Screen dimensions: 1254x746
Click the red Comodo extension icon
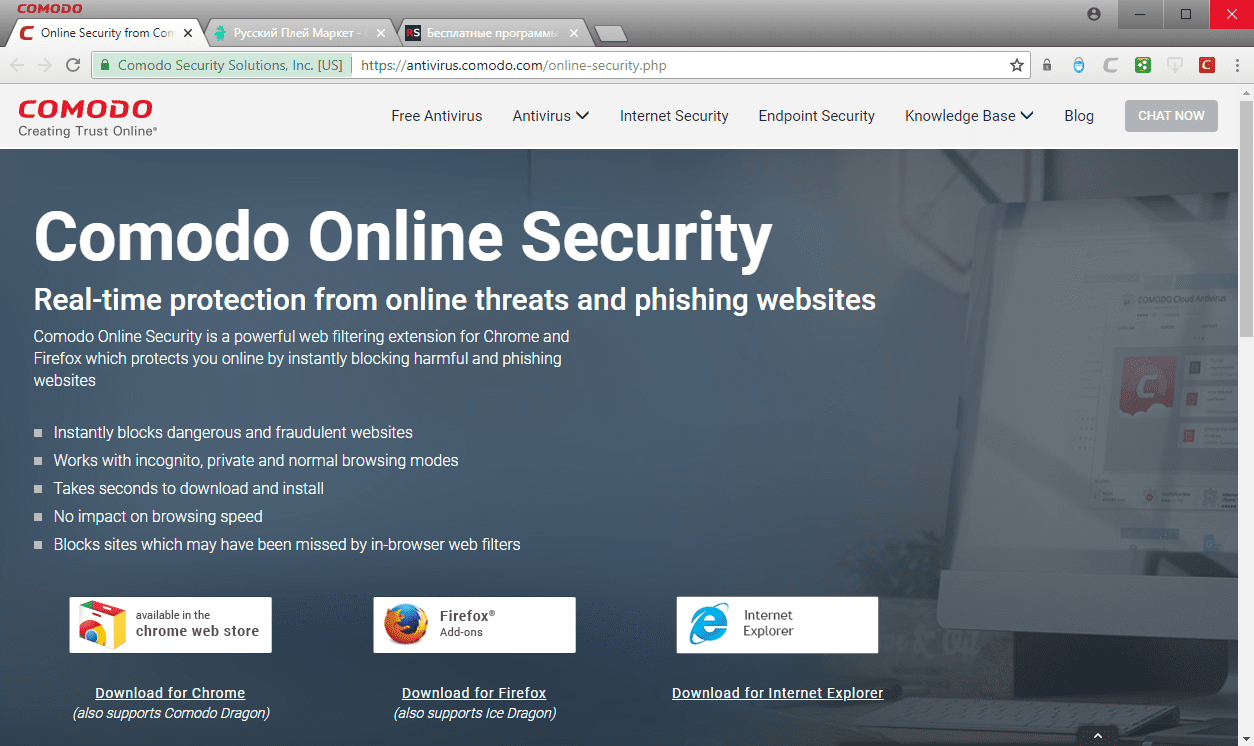tap(1207, 65)
